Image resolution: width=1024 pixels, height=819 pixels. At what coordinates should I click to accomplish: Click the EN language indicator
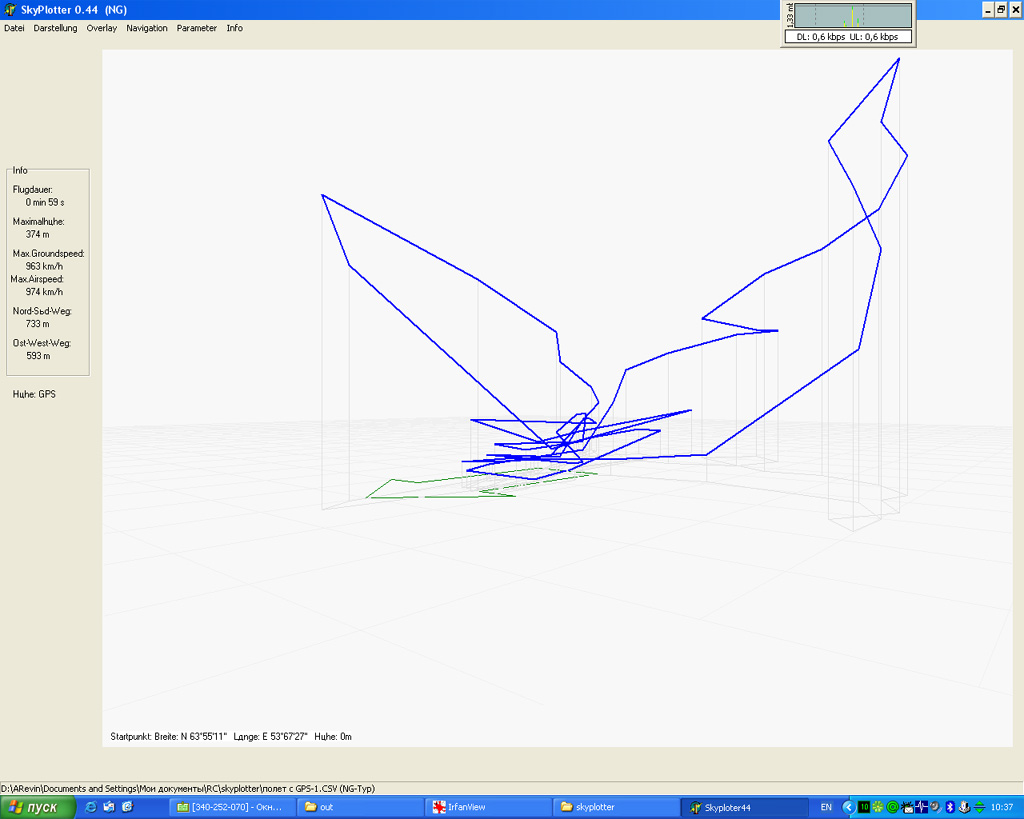826,807
